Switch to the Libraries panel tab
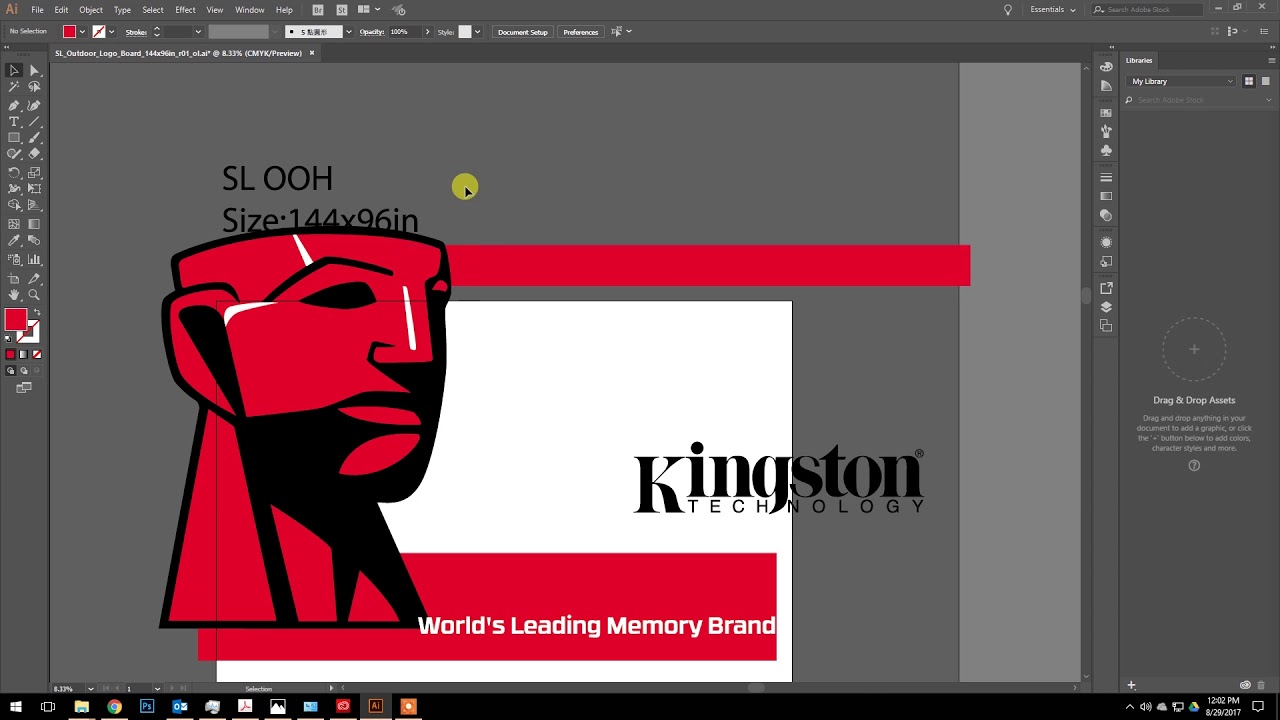The height and width of the screenshot is (720, 1280). [1139, 60]
